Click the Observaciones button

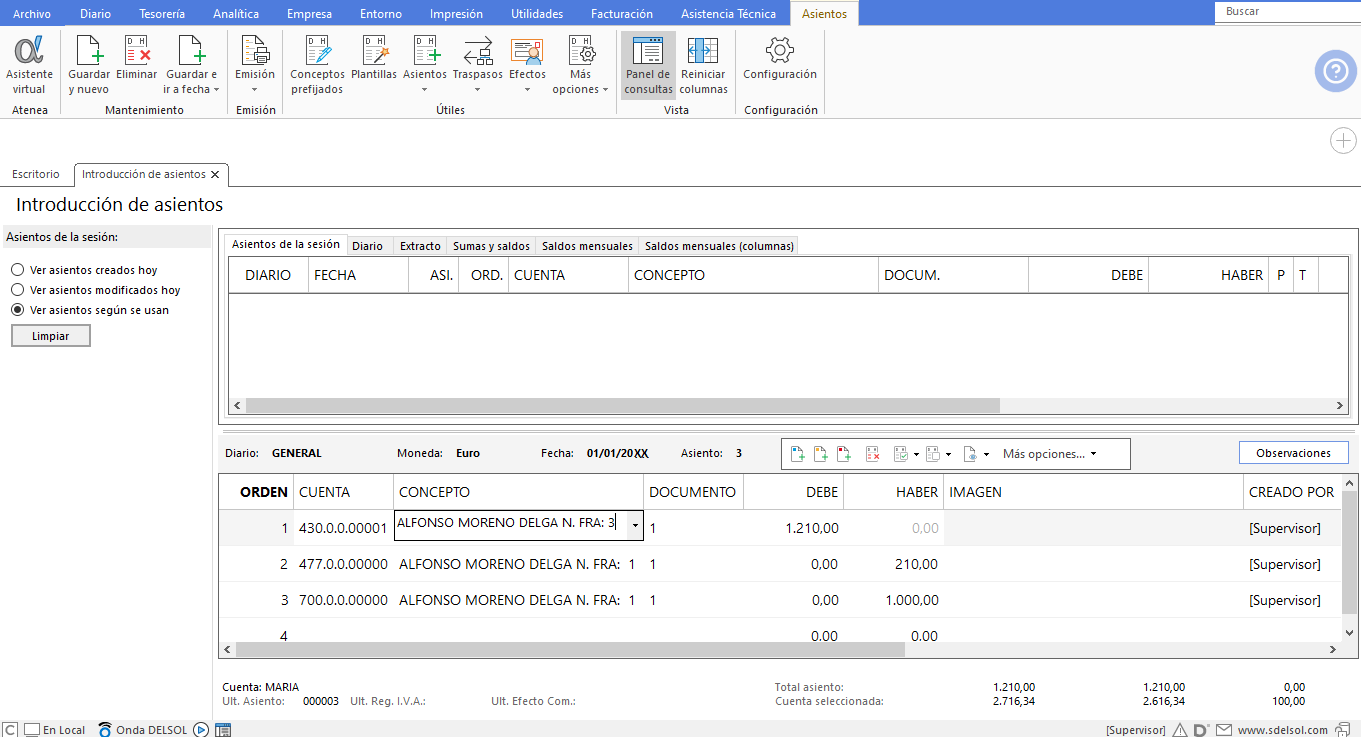[1293, 453]
